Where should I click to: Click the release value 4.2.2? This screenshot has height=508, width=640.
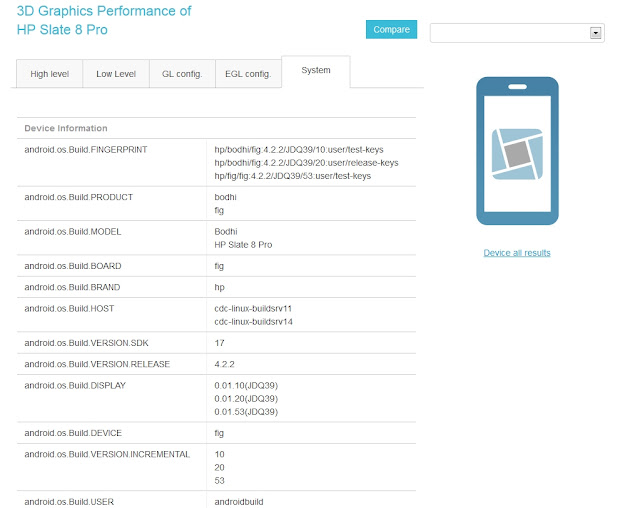(224, 364)
